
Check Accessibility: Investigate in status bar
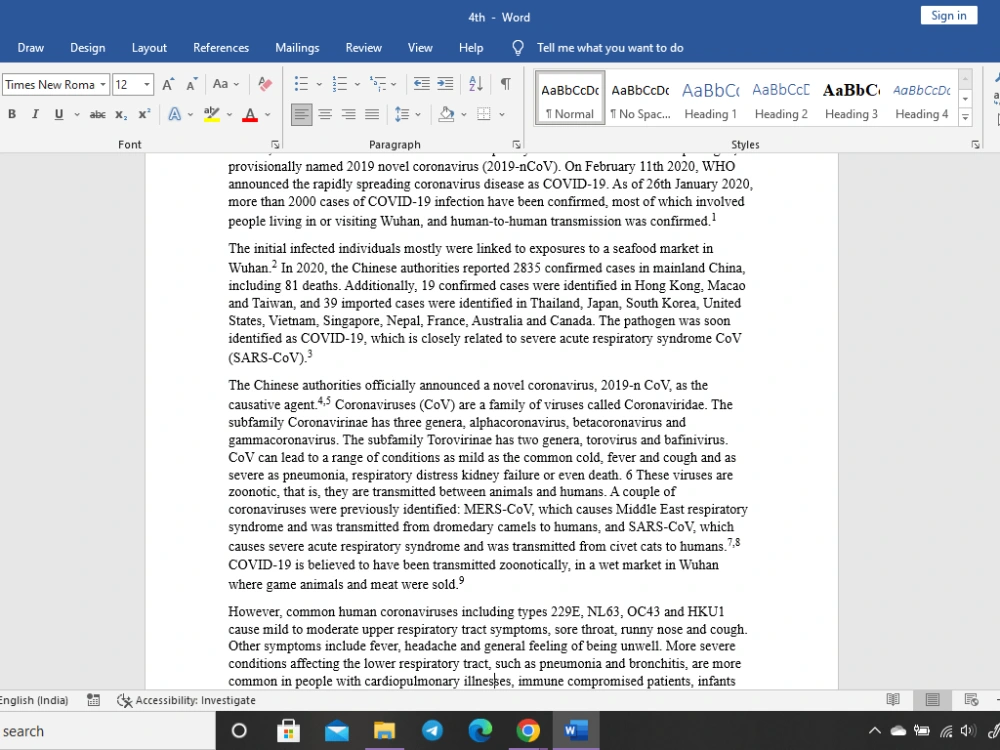click(x=186, y=700)
